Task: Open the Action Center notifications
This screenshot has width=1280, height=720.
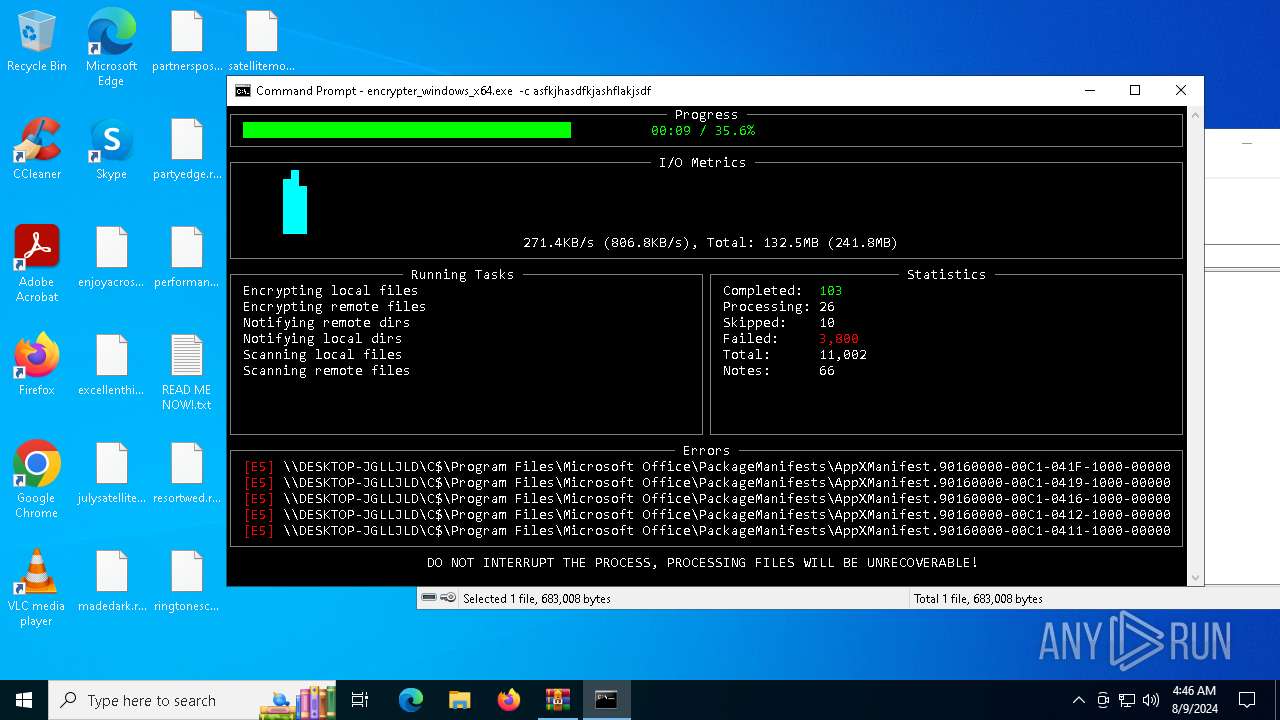Action: coord(1247,700)
